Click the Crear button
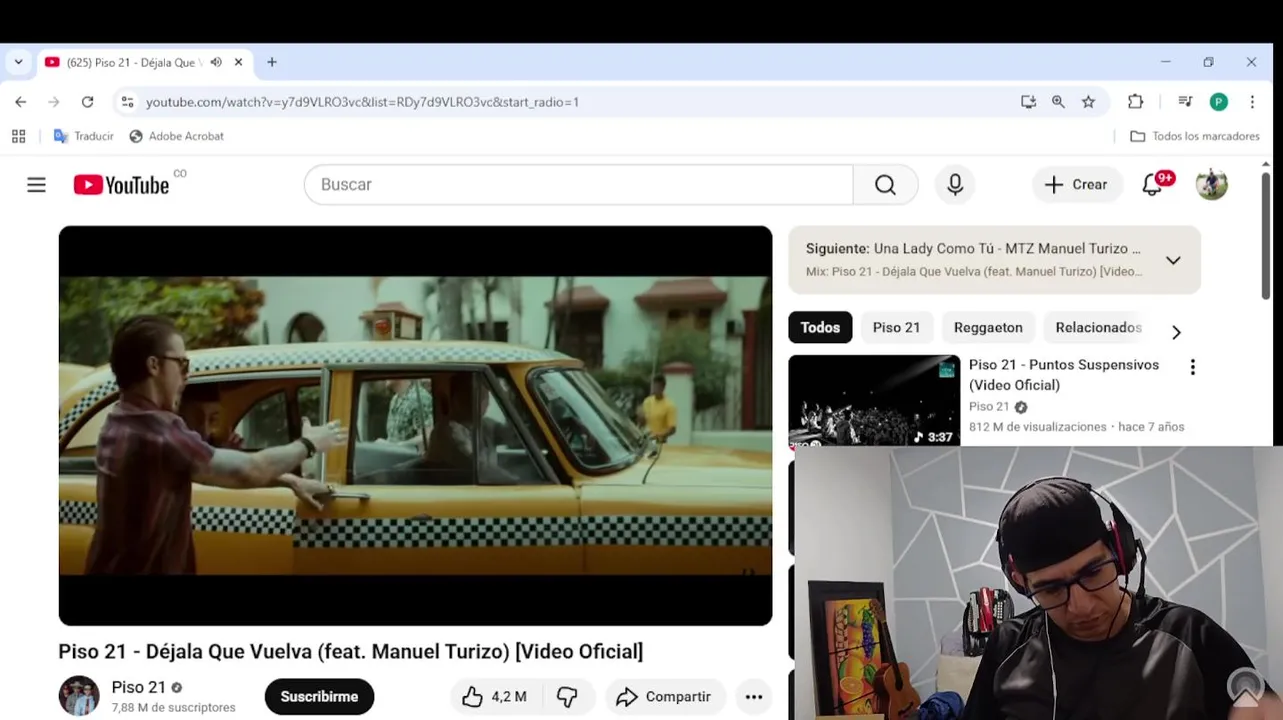Viewport: 1283px width, 720px height. point(1076,185)
